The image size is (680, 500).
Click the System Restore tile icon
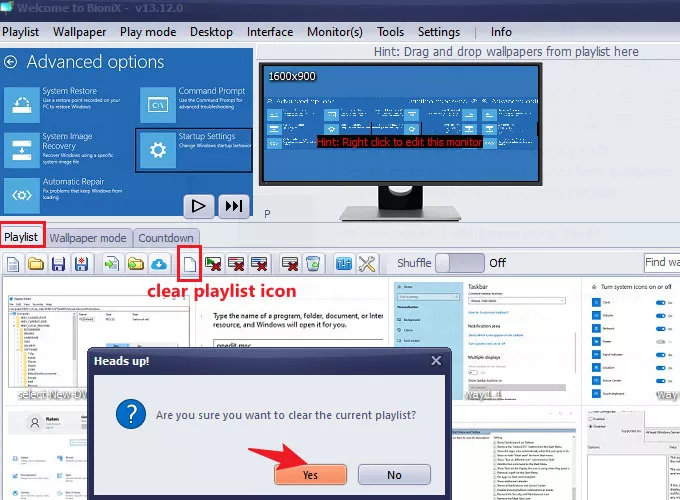[22, 105]
